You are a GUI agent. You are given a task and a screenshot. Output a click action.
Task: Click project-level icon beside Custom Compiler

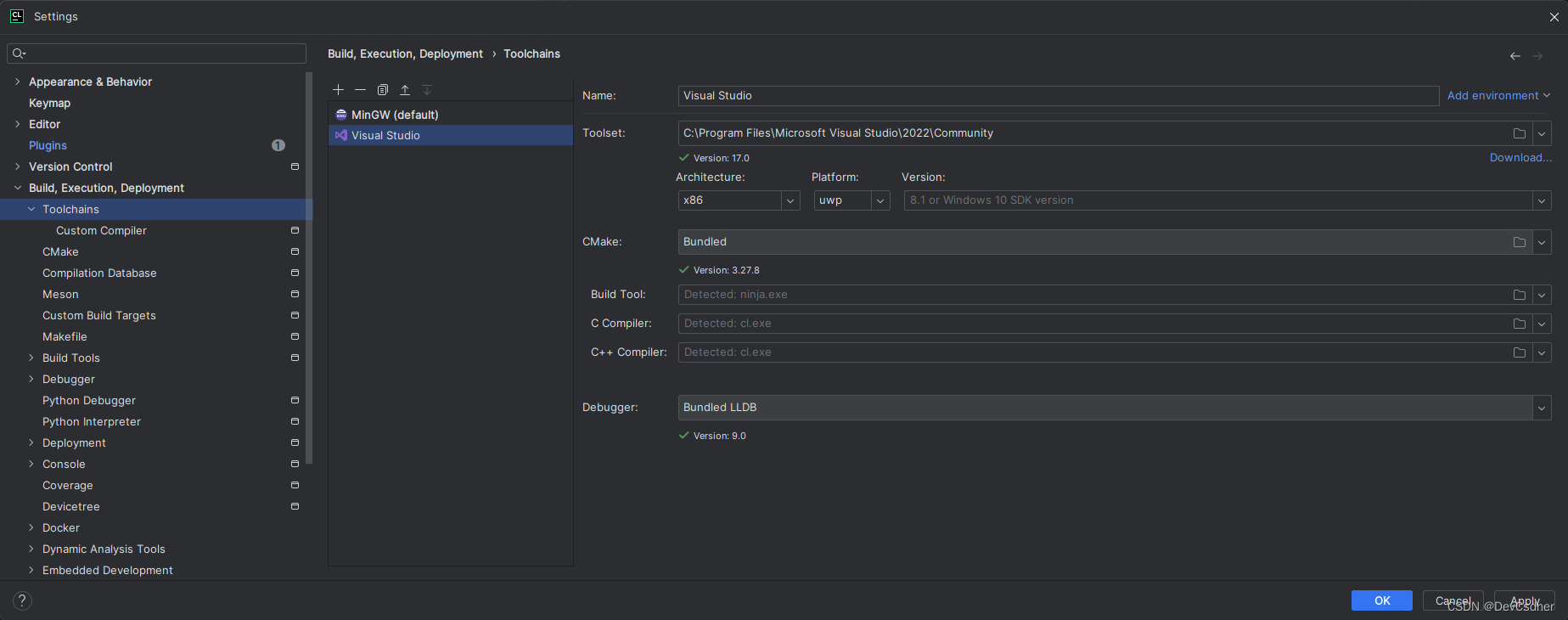click(295, 230)
